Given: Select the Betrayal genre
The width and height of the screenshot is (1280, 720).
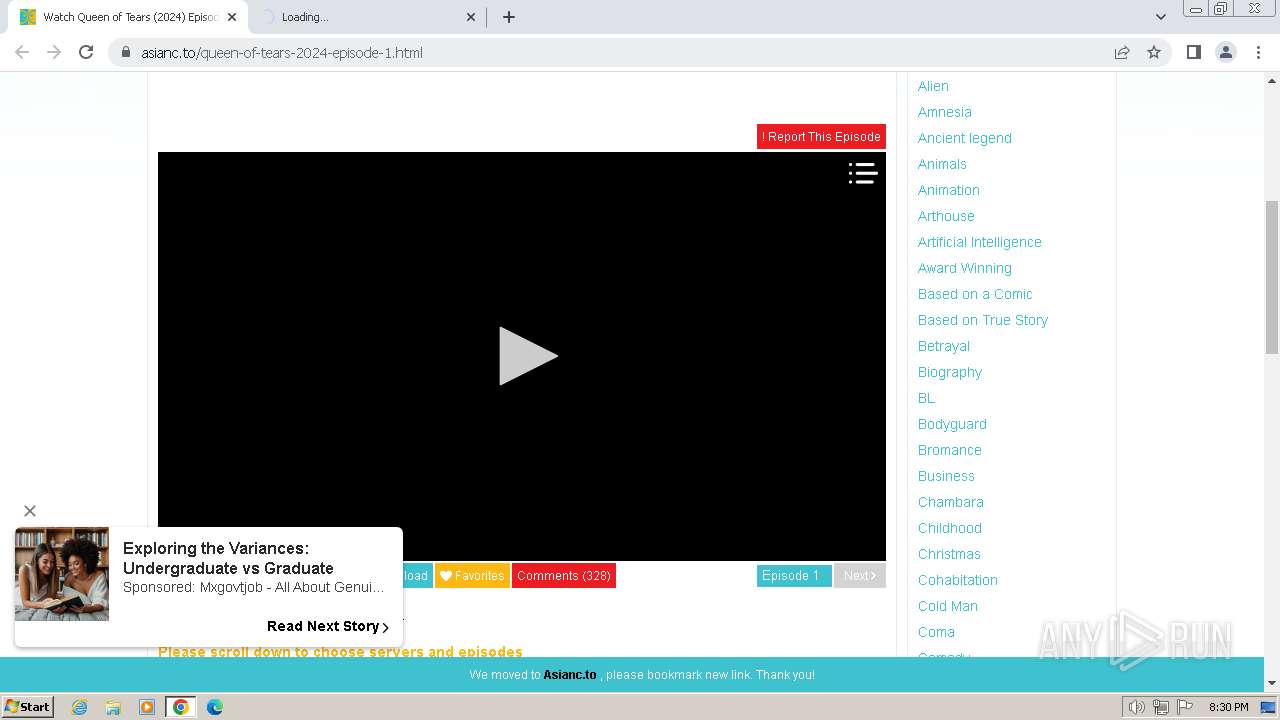Looking at the screenshot, I should (944, 346).
